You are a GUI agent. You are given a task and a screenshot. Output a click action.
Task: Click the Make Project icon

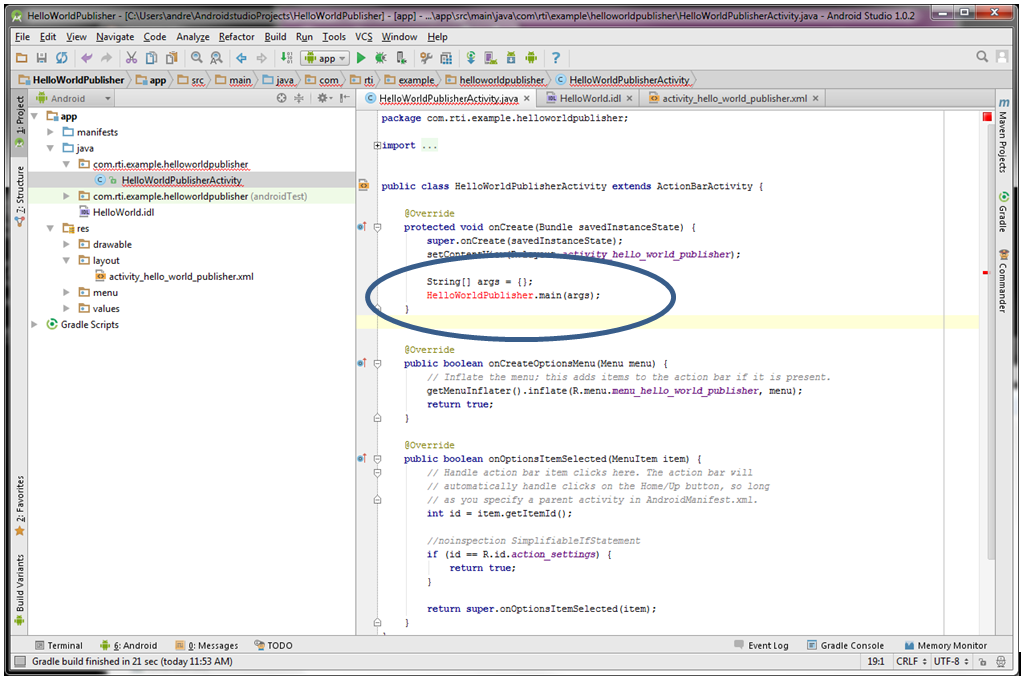pos(286,58)
